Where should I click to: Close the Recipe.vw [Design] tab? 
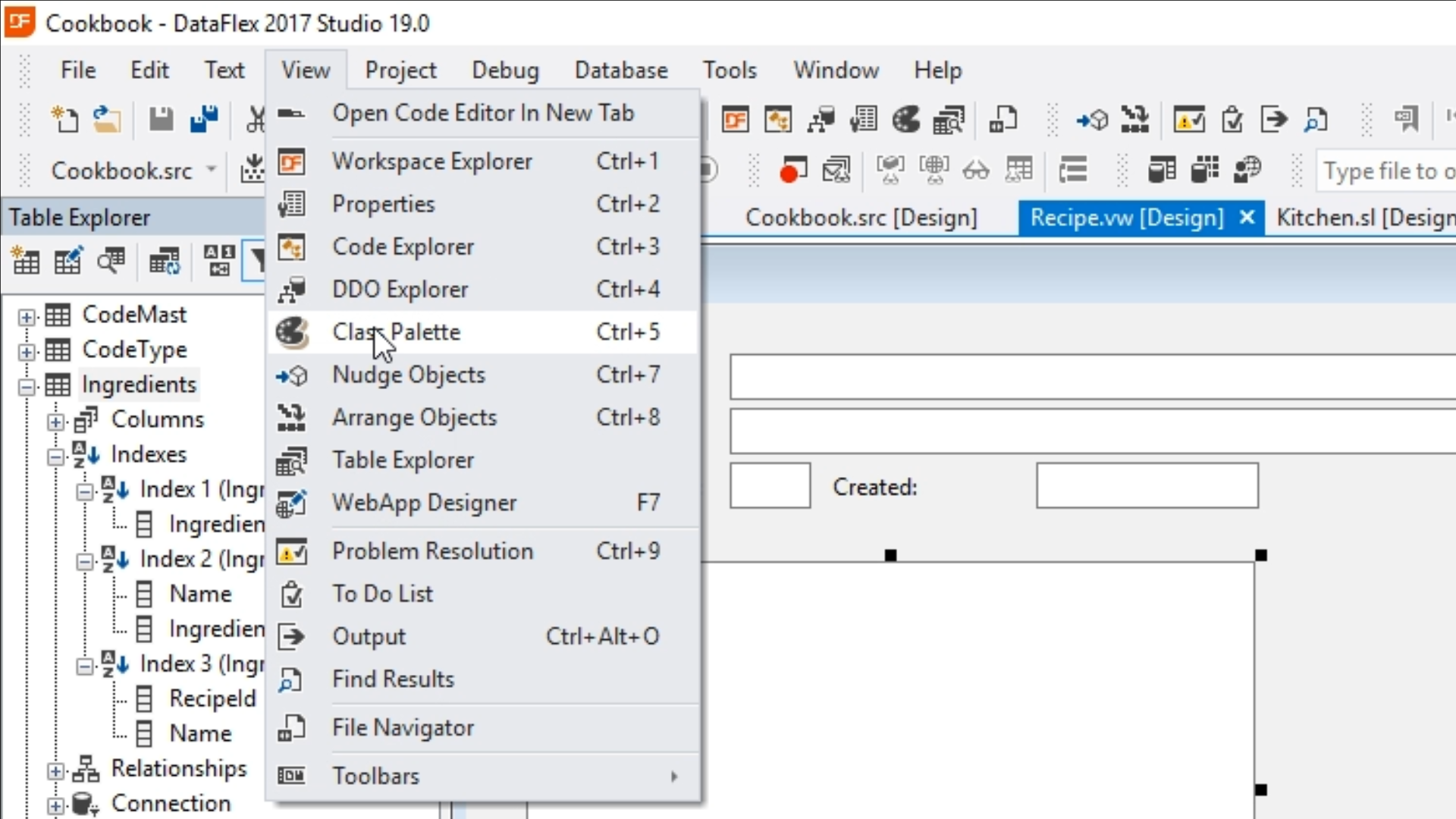coord(1247,218)
